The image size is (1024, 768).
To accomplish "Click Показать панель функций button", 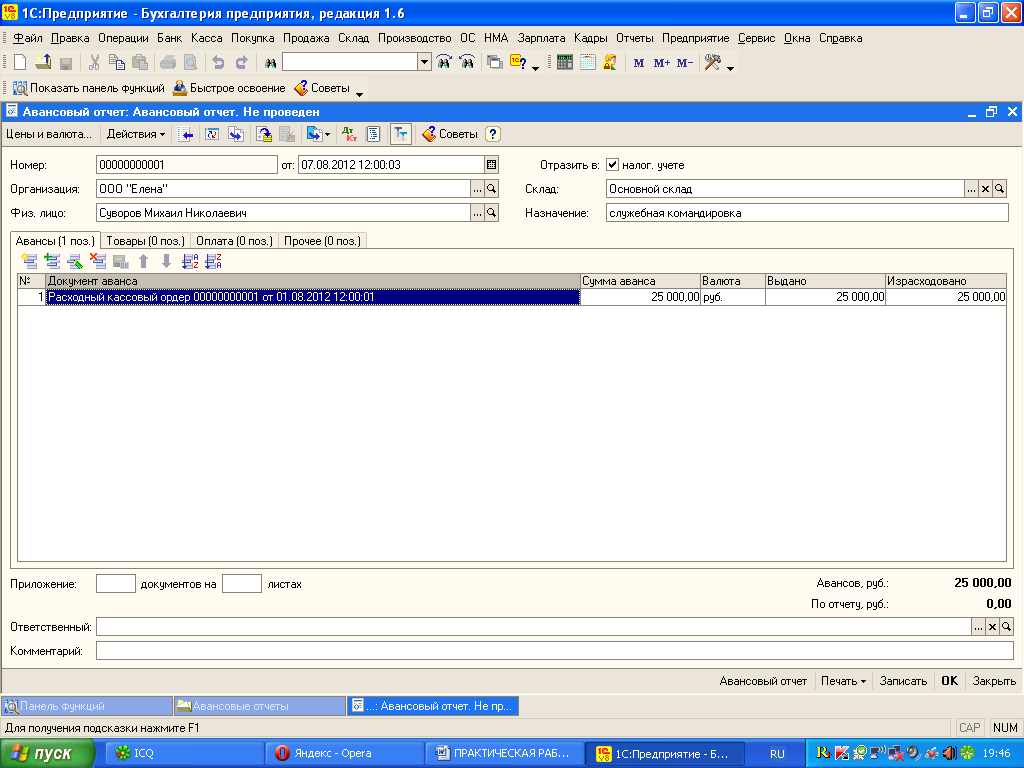I will pyautogui.click(x=89, y=88).
